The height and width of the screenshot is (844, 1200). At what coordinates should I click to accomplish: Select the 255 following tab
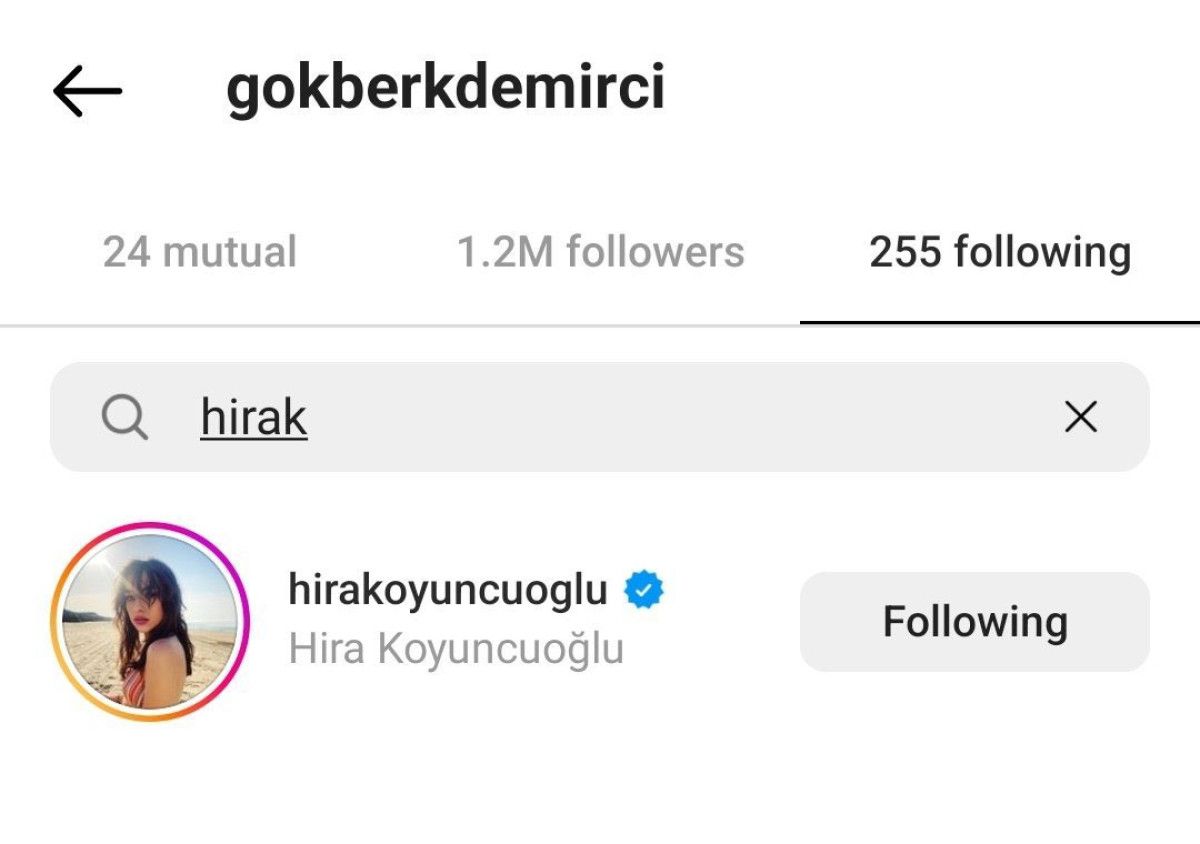pos(1000,252)
